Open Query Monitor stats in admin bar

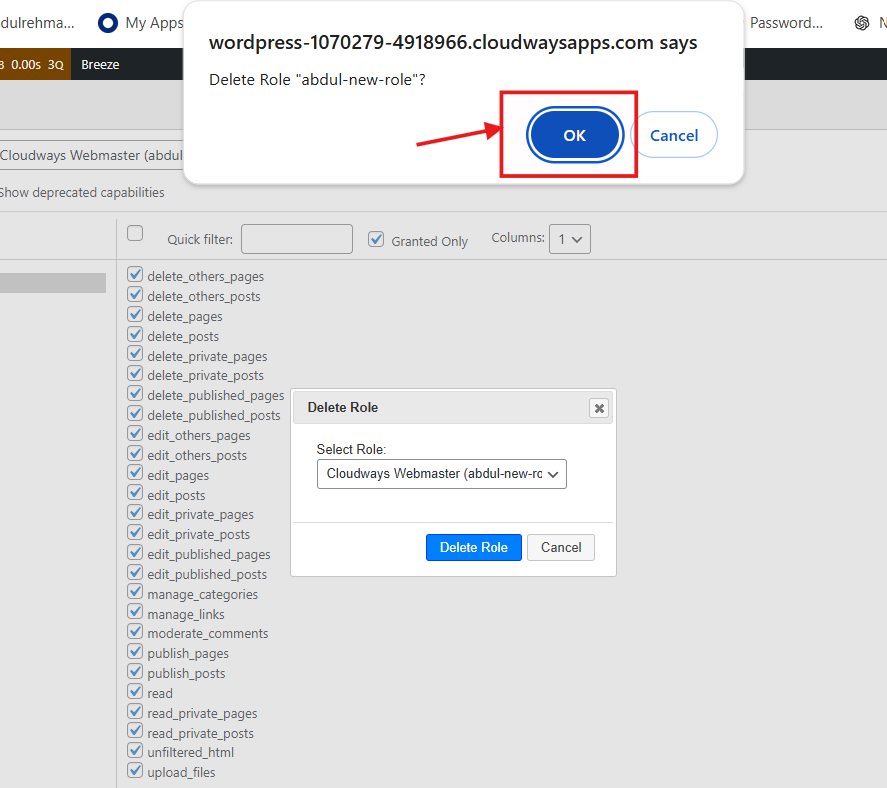[34, 65]
